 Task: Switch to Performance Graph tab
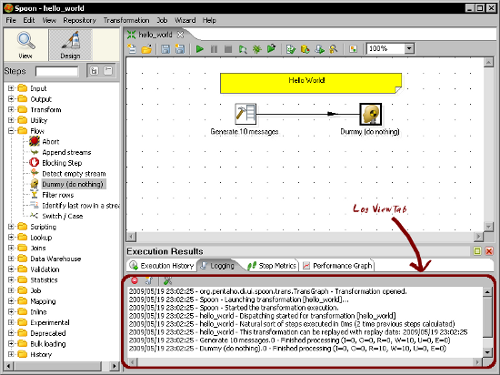[338, 266]
